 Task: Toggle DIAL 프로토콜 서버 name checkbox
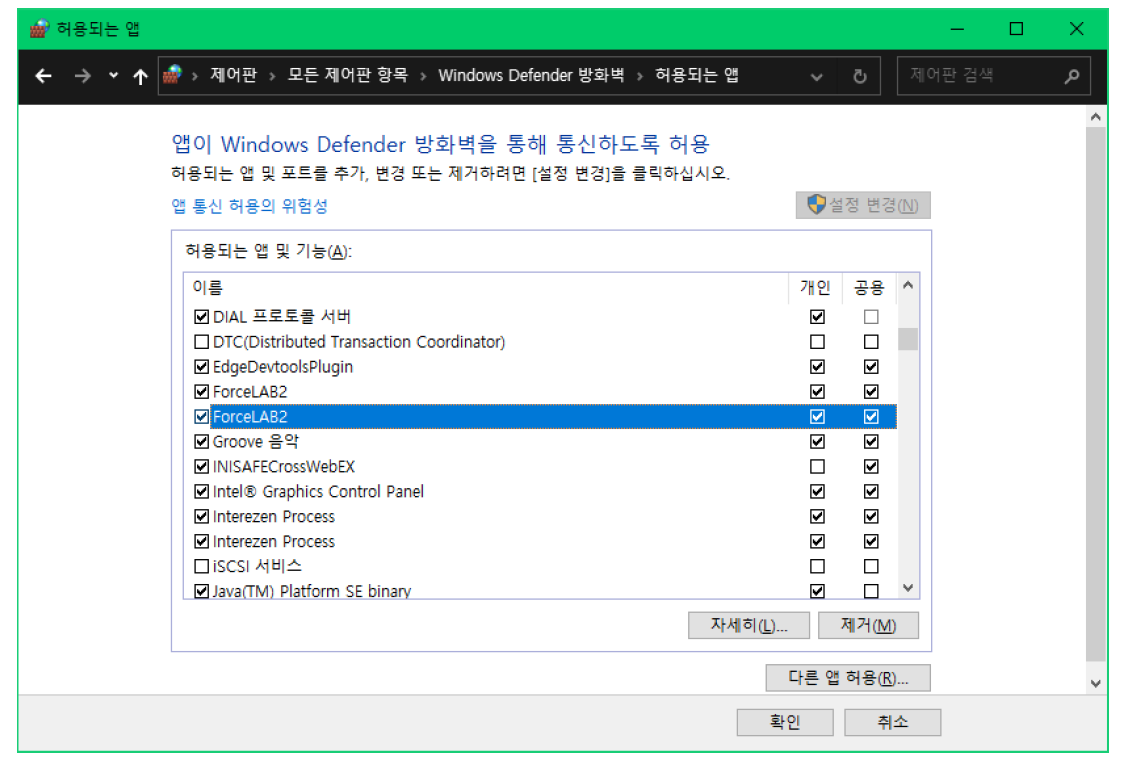pyautogui.click(x=202, y=316)
